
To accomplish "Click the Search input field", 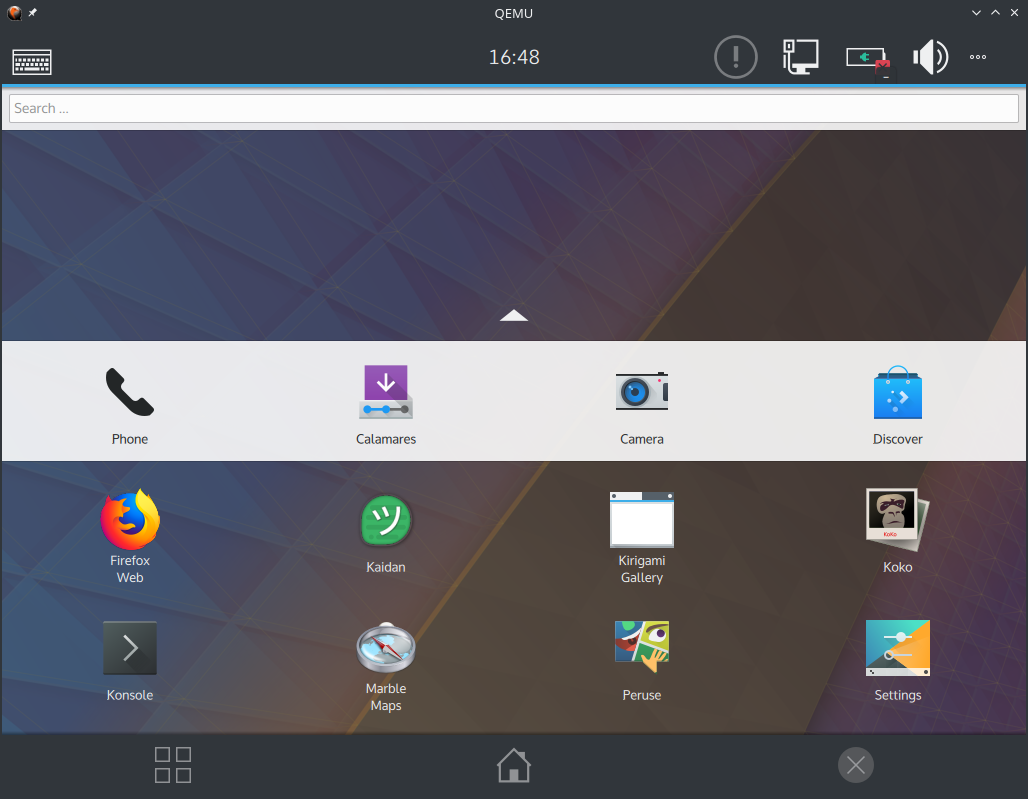I will click(x=514, y=108).
